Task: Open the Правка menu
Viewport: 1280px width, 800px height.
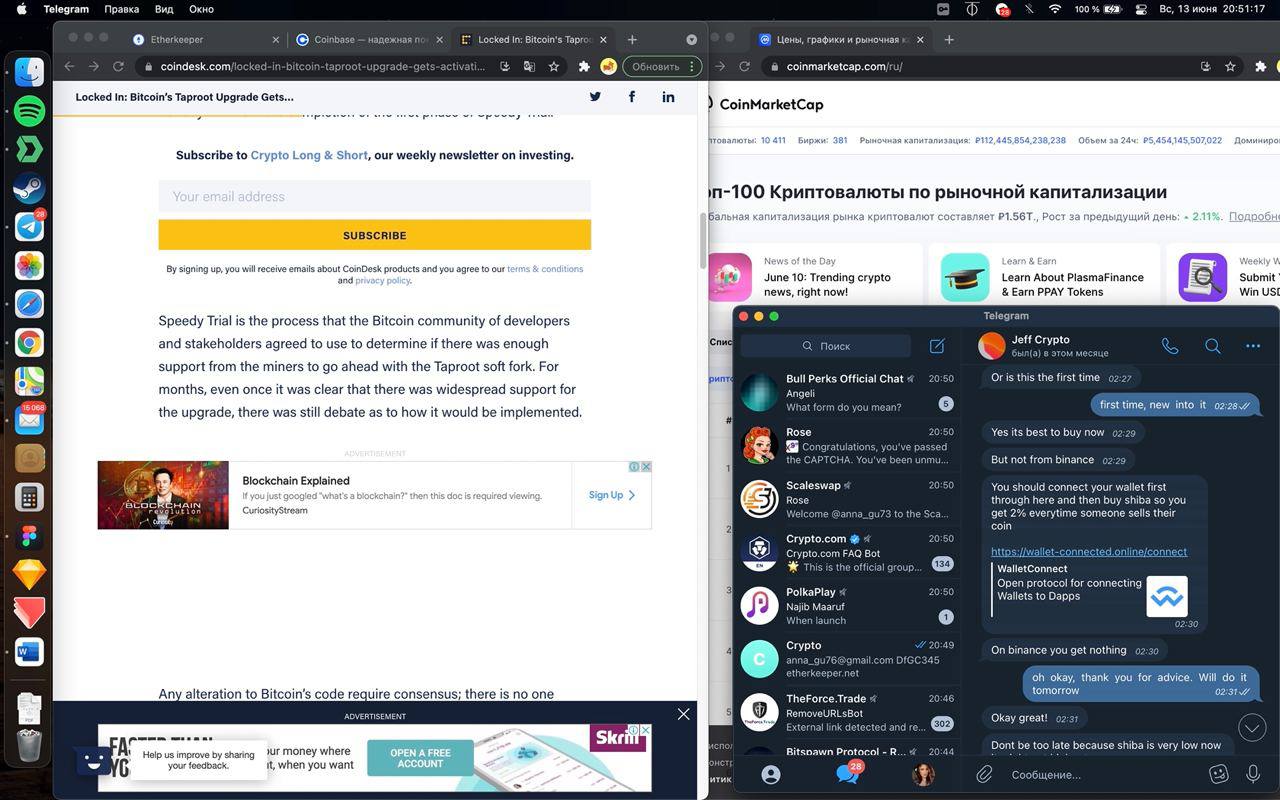Action: pyautogui.click(x=122, y=9)
